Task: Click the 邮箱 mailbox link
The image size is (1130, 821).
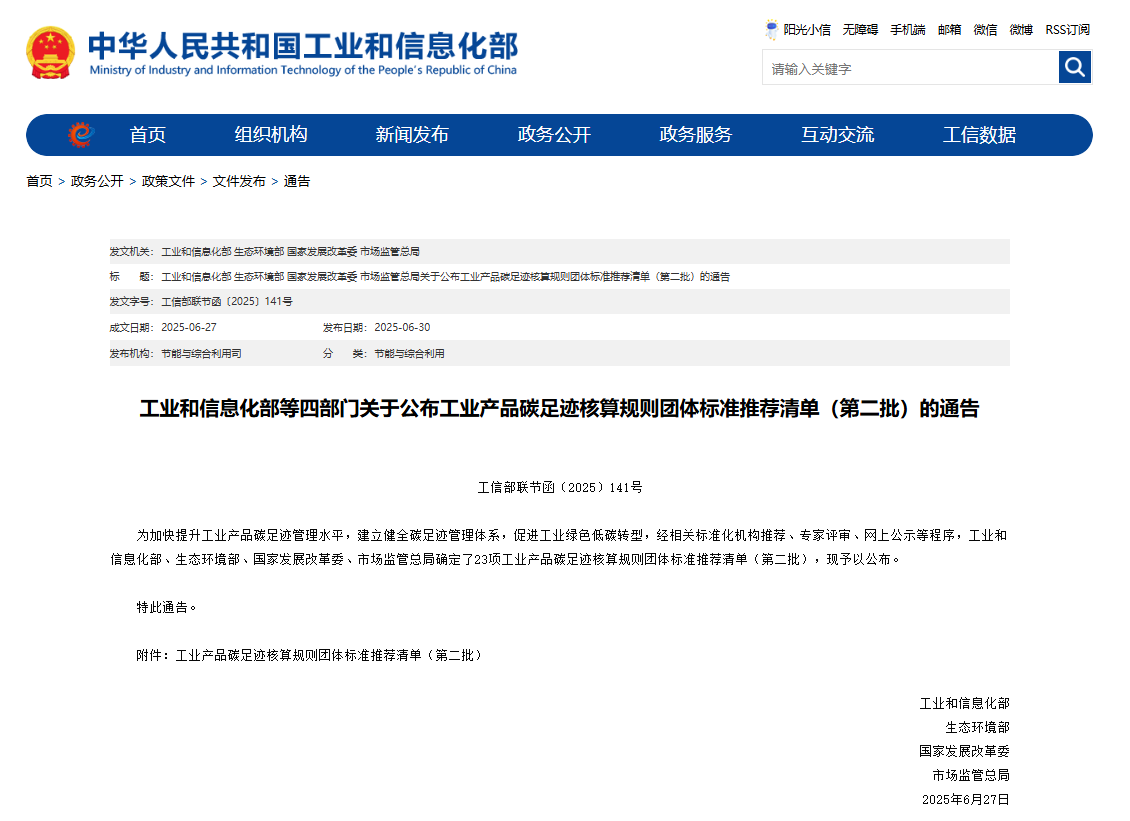Action: 950,30
